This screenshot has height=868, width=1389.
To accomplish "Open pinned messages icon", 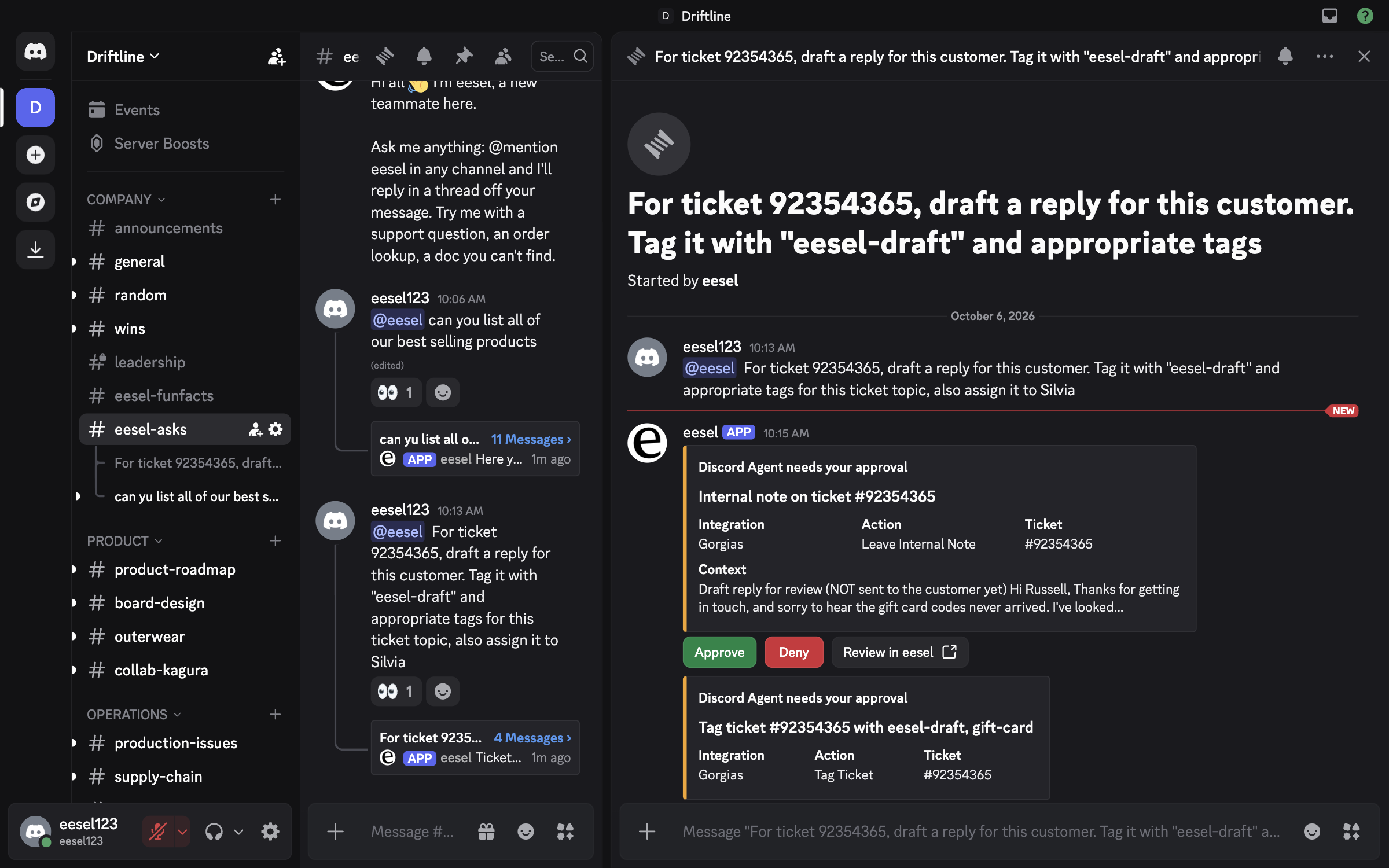I will [464, 56].
